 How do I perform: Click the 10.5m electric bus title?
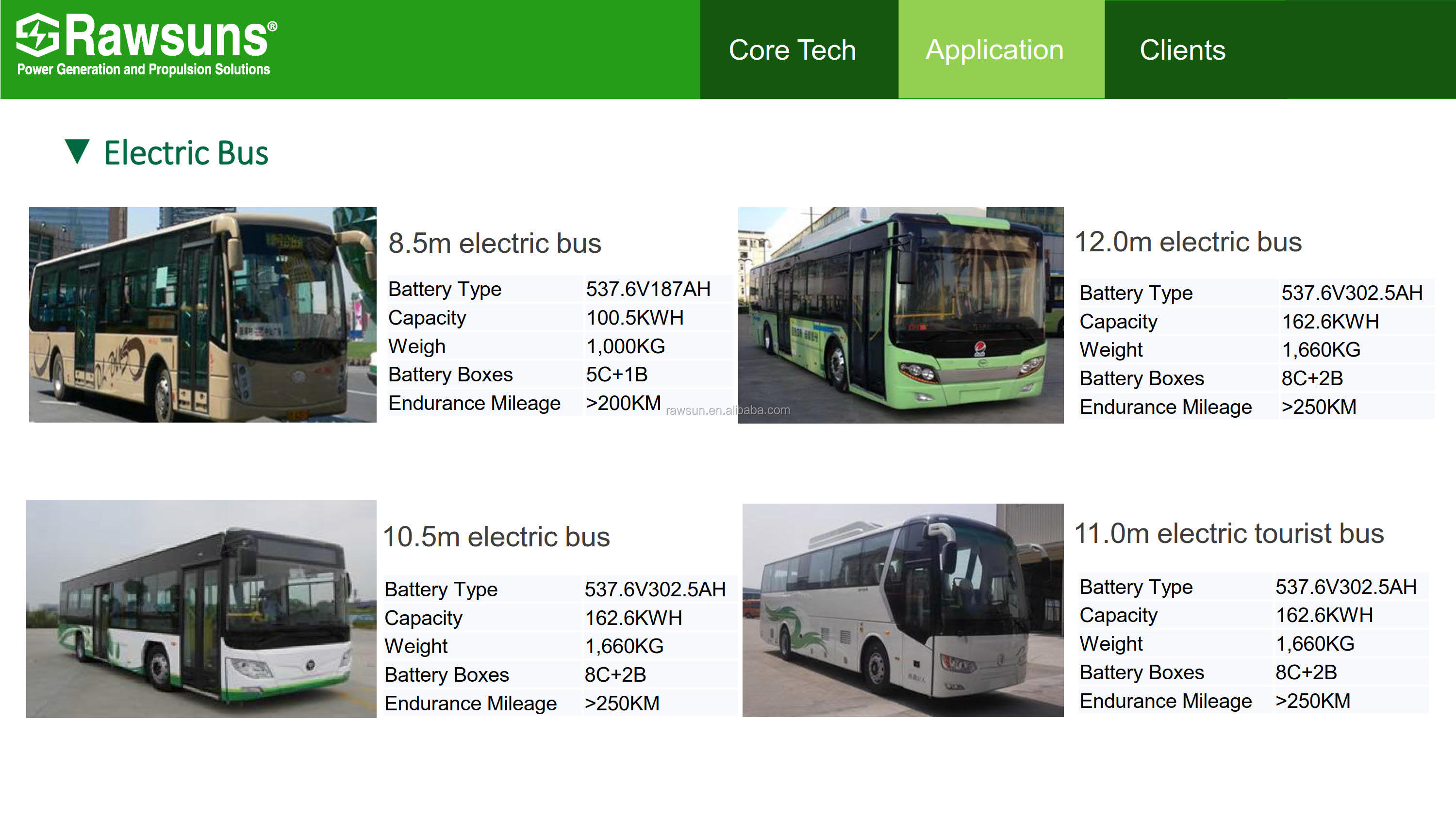tap(496, 537)
